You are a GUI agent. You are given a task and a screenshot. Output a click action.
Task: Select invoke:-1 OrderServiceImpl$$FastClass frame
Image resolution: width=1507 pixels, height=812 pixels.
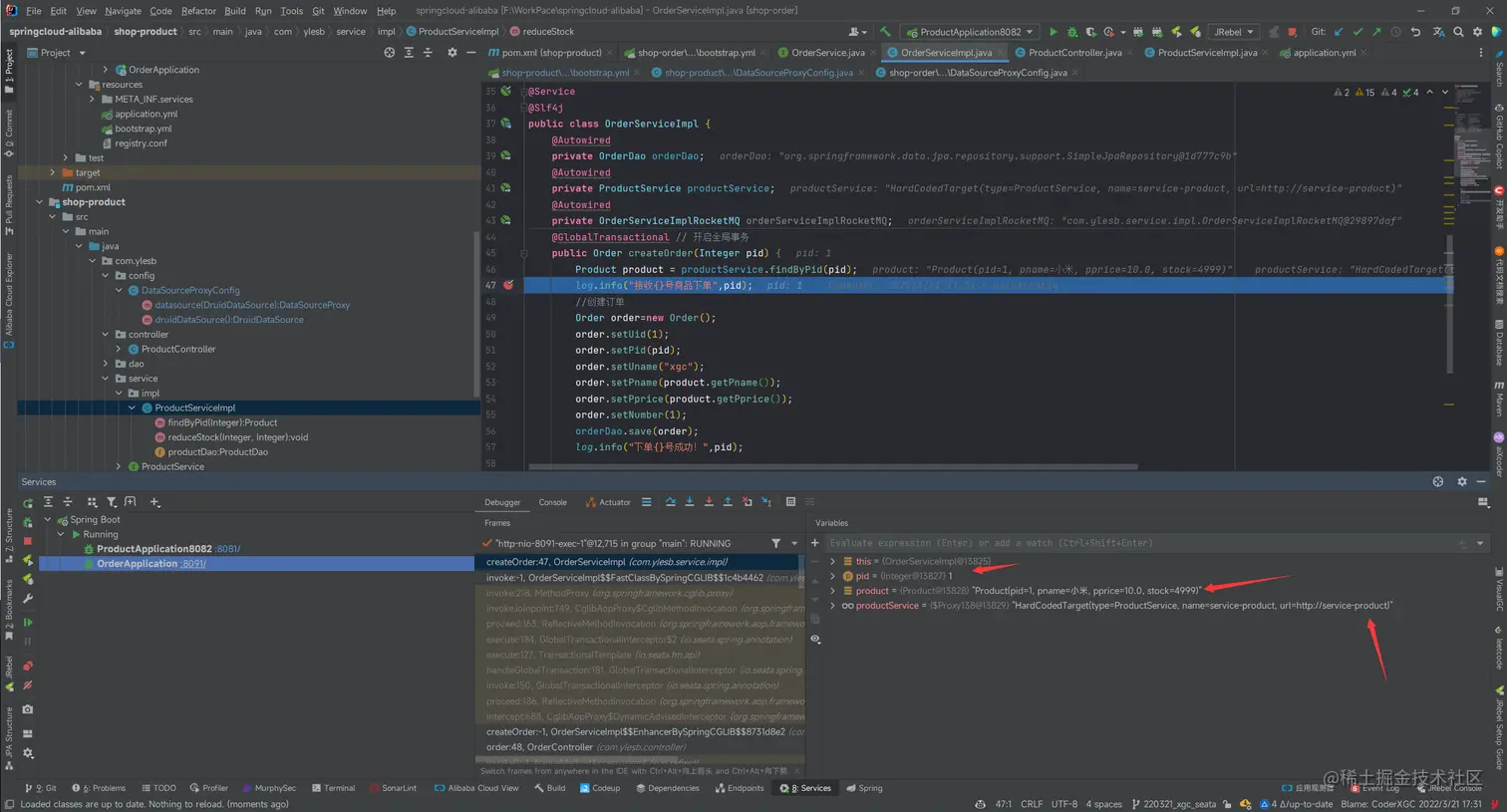640,577
